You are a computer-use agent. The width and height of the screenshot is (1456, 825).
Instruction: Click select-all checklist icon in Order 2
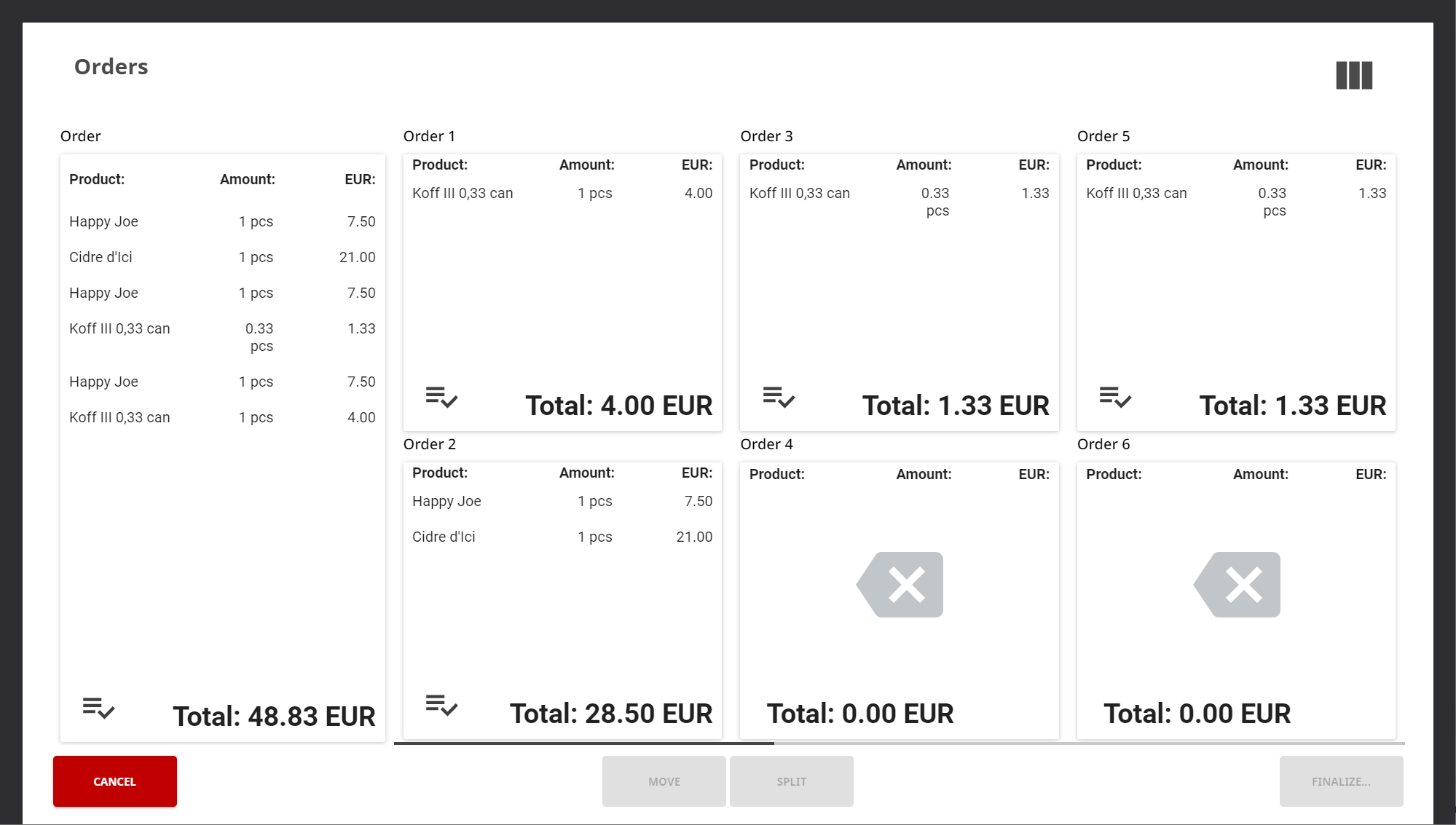441,706
